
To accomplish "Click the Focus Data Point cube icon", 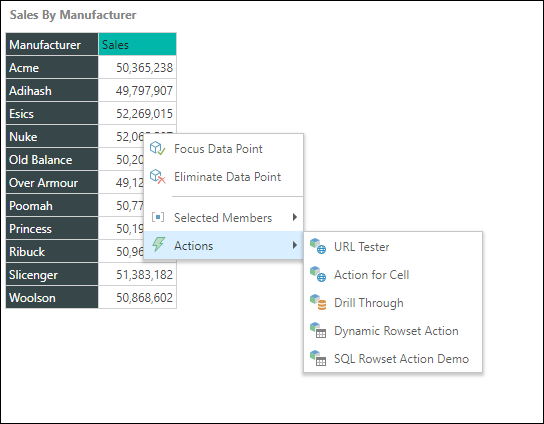I will [x=157, y=149].
